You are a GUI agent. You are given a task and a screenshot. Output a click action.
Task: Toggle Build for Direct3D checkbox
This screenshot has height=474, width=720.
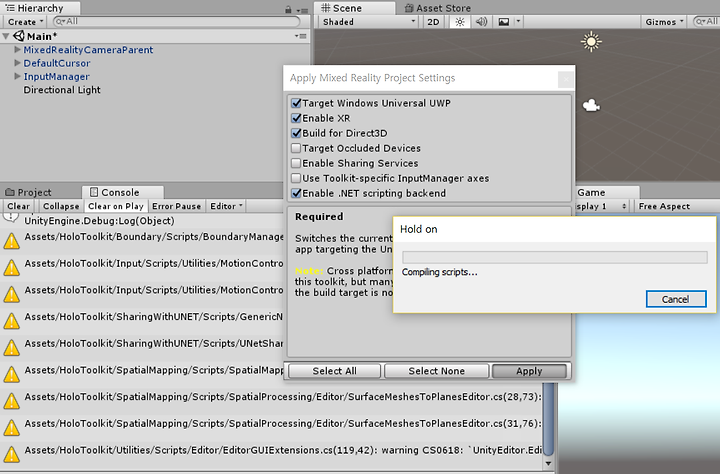tap(296, 133)
